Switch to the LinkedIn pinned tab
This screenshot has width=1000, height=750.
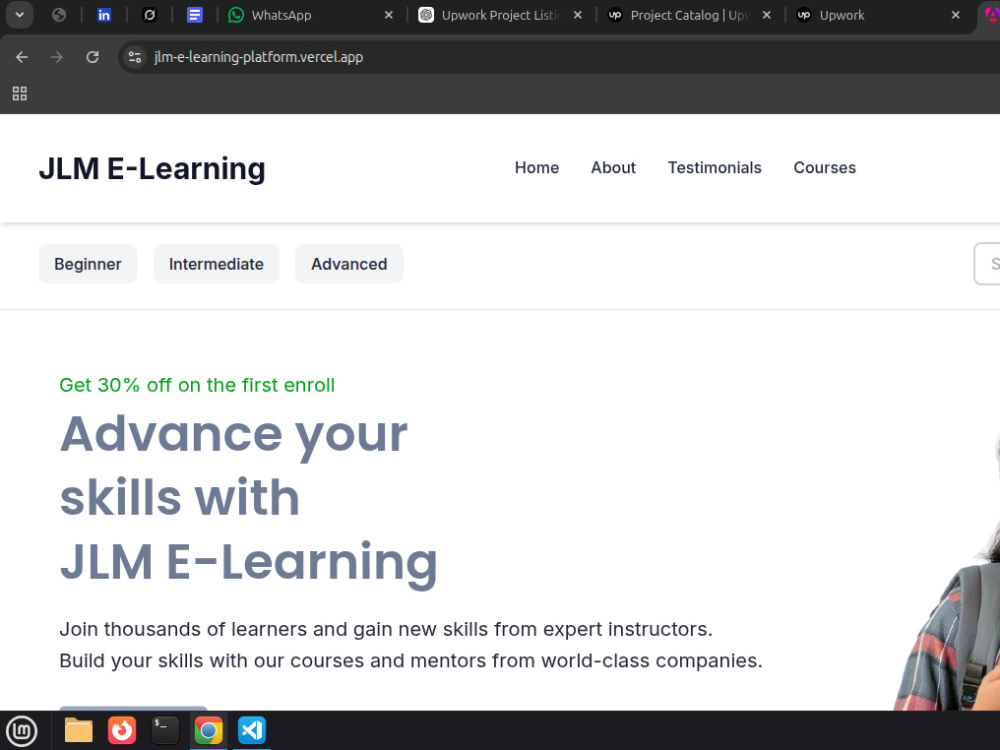pos(104,15)
